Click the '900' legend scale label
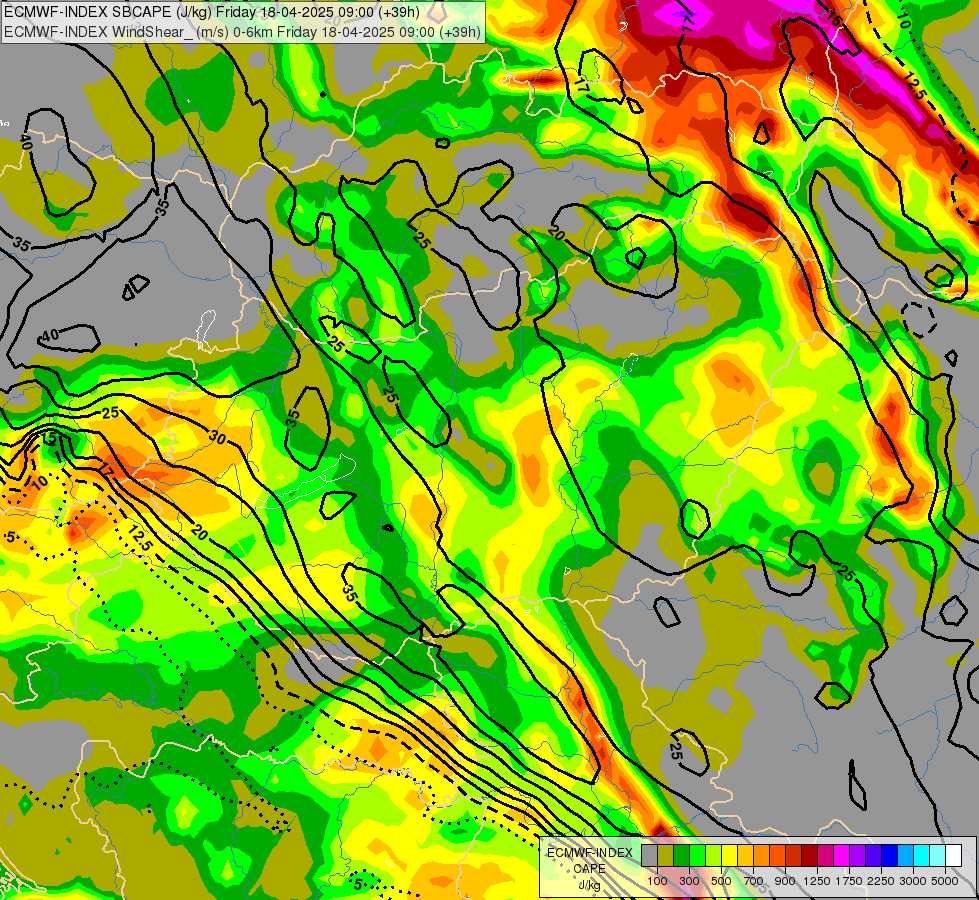 point(785,881)
